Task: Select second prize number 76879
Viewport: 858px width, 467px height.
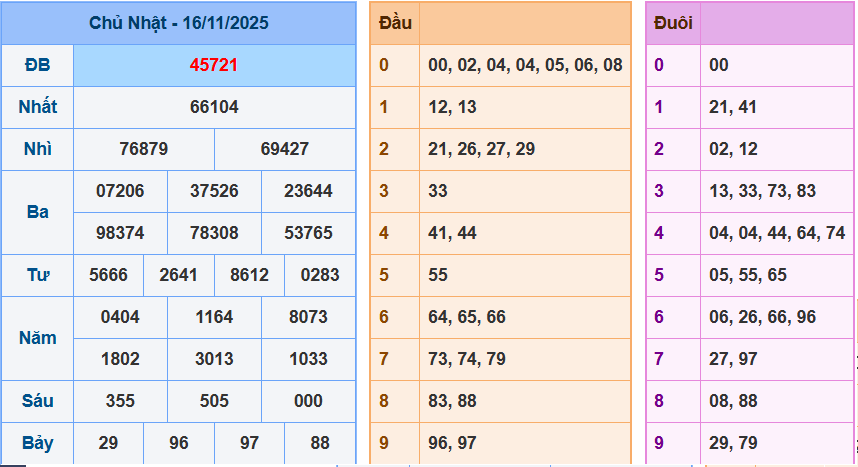Action: [143, 149]
